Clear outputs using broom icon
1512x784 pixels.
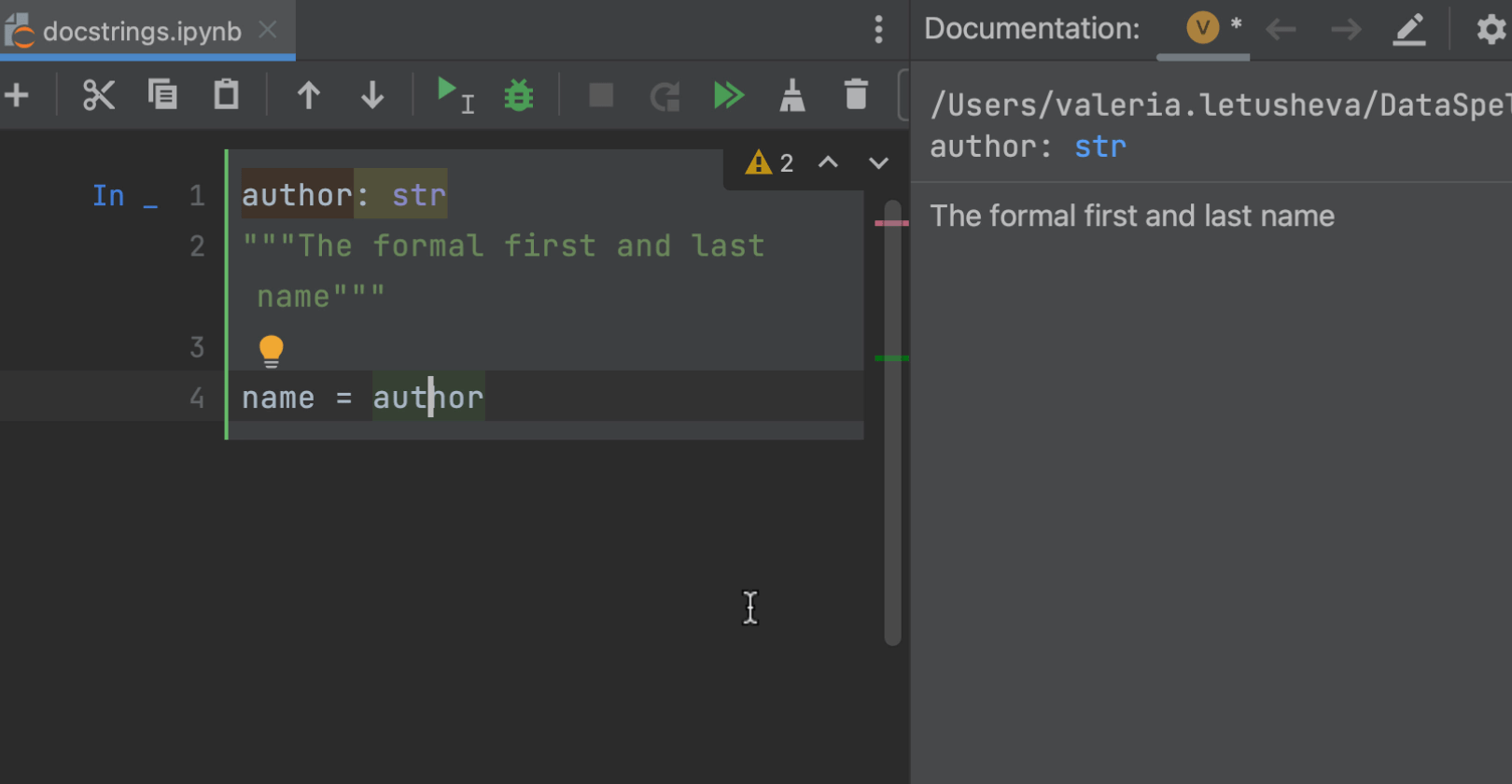tap(792, 95)
